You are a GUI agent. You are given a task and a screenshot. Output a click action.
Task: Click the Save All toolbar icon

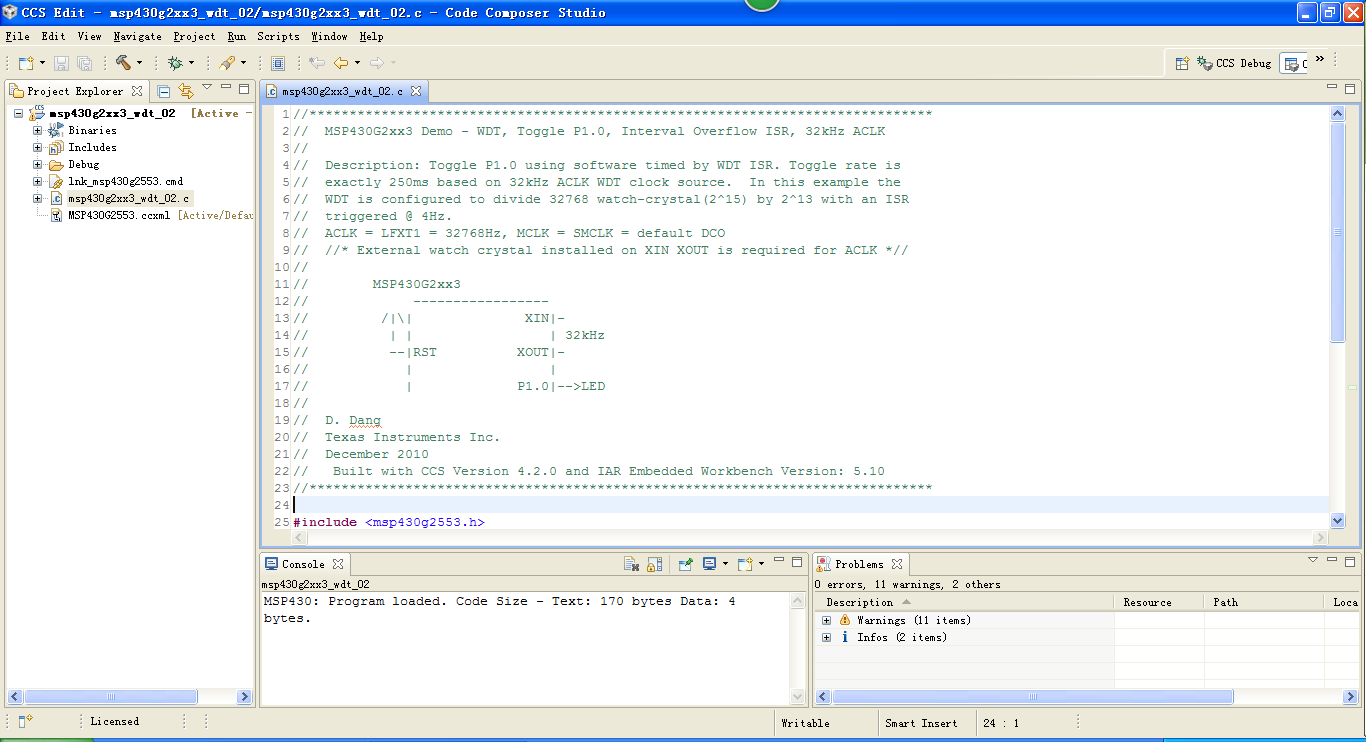85,63
